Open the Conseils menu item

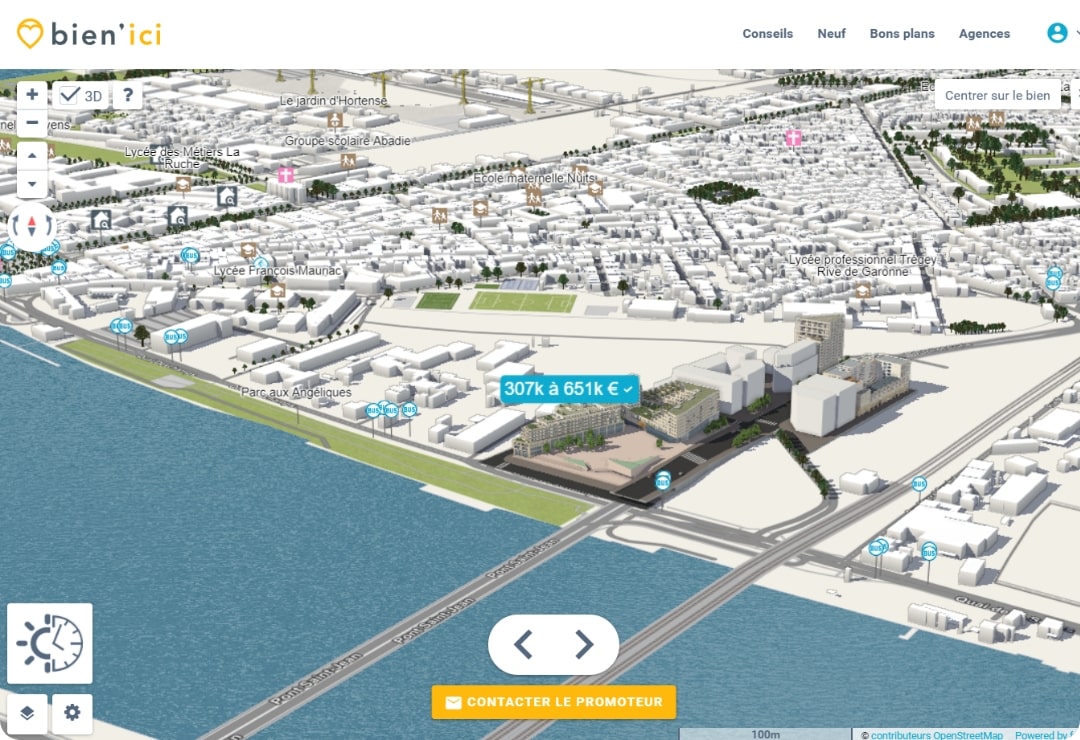coord(767,34)
